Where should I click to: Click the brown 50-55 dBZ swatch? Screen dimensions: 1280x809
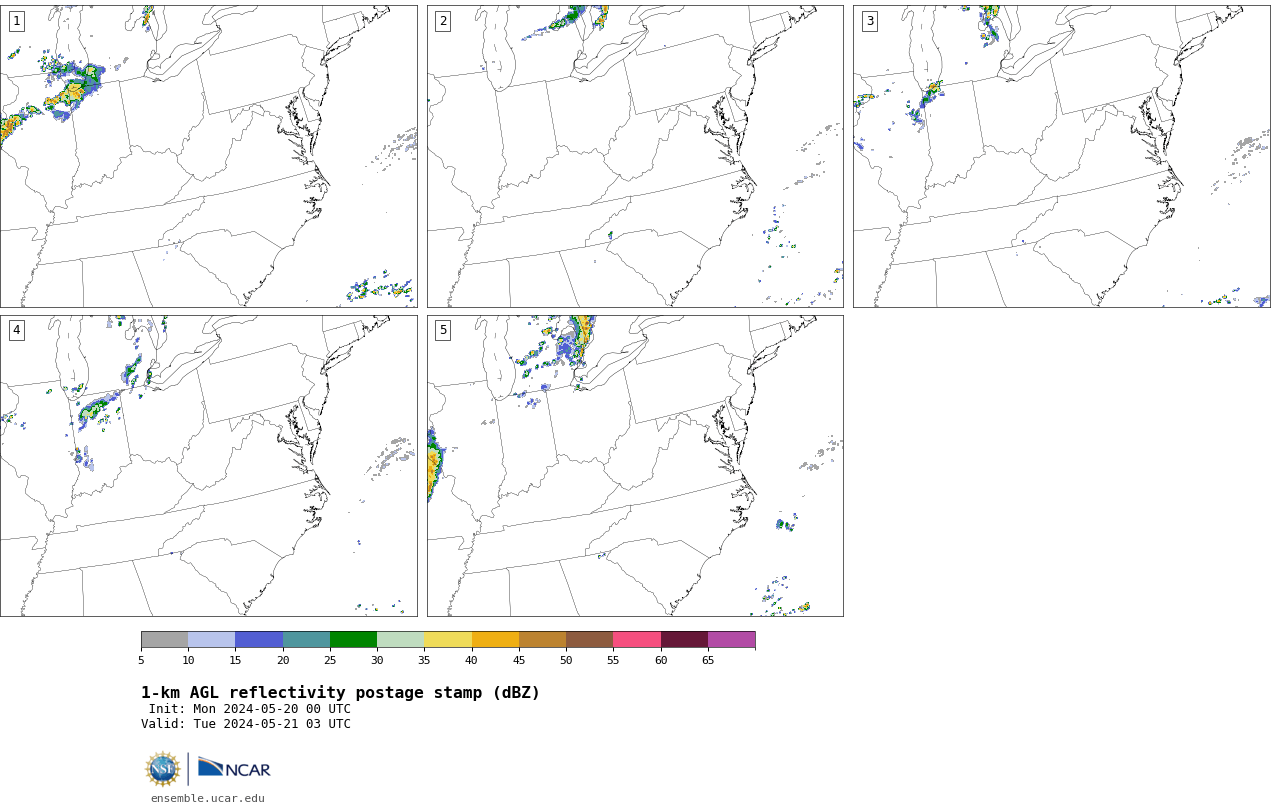589,640
